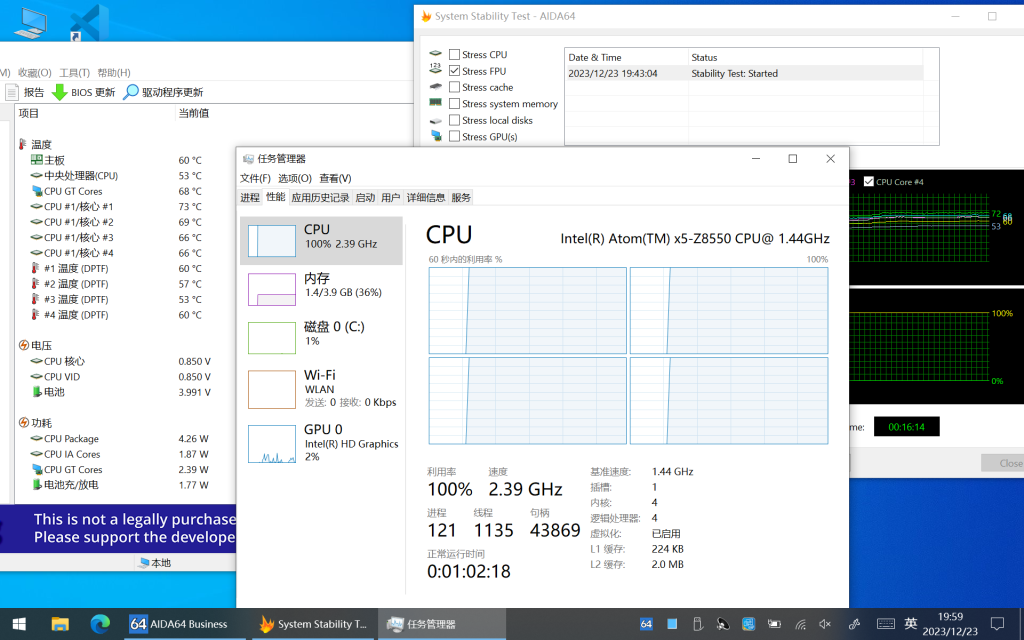Open 文件(F) menu in Task Manager

pyautogui.click(x=255, y=178)
